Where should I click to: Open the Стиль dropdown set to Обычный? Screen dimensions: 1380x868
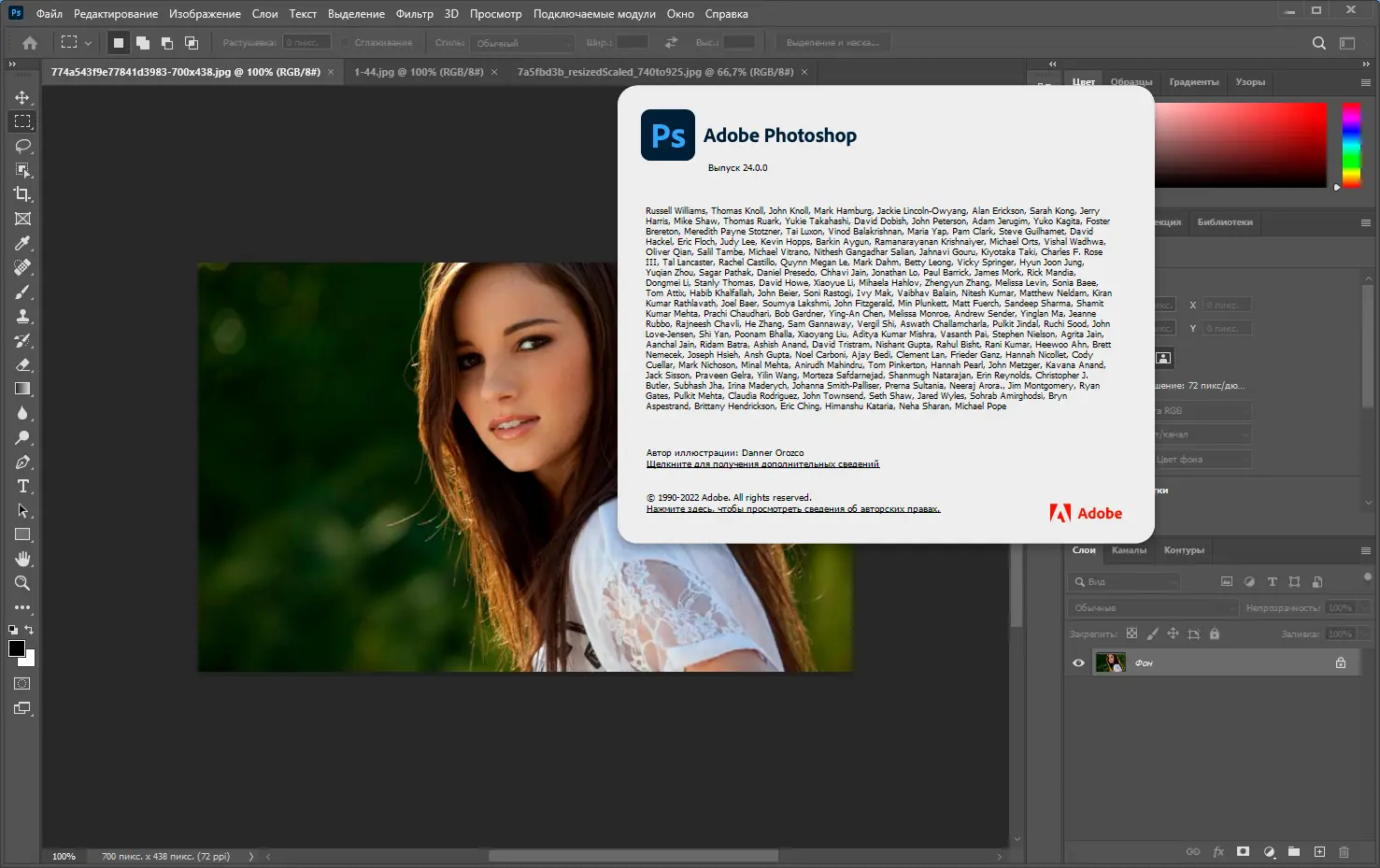point(522,43)
